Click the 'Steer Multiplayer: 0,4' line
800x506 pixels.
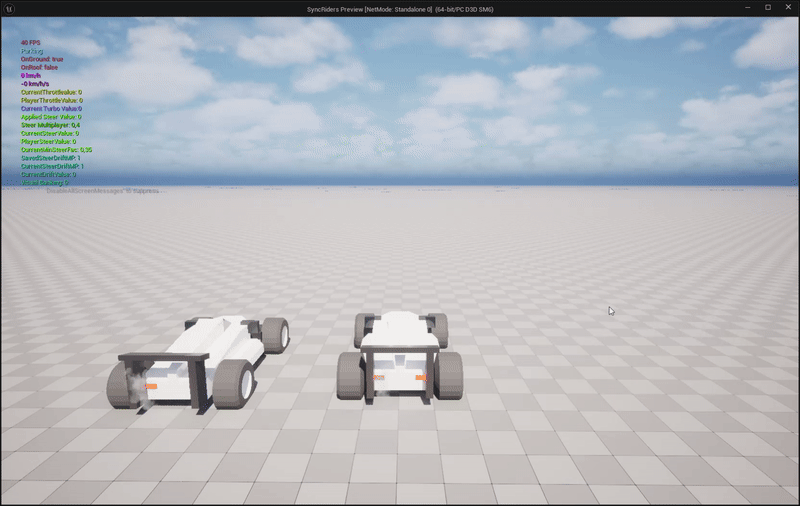tap(50, 125)
